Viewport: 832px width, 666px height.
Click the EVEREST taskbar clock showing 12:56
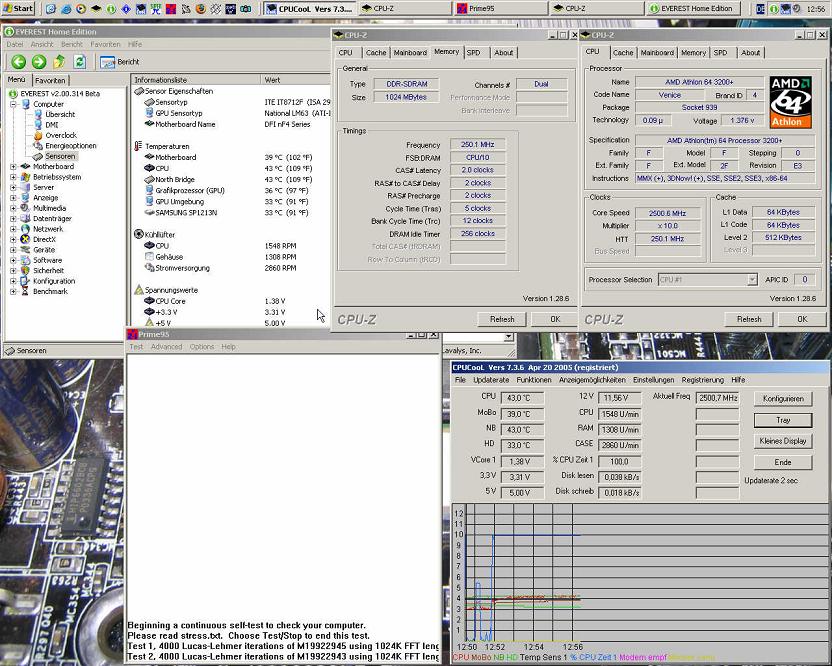[x=816, y=9]
